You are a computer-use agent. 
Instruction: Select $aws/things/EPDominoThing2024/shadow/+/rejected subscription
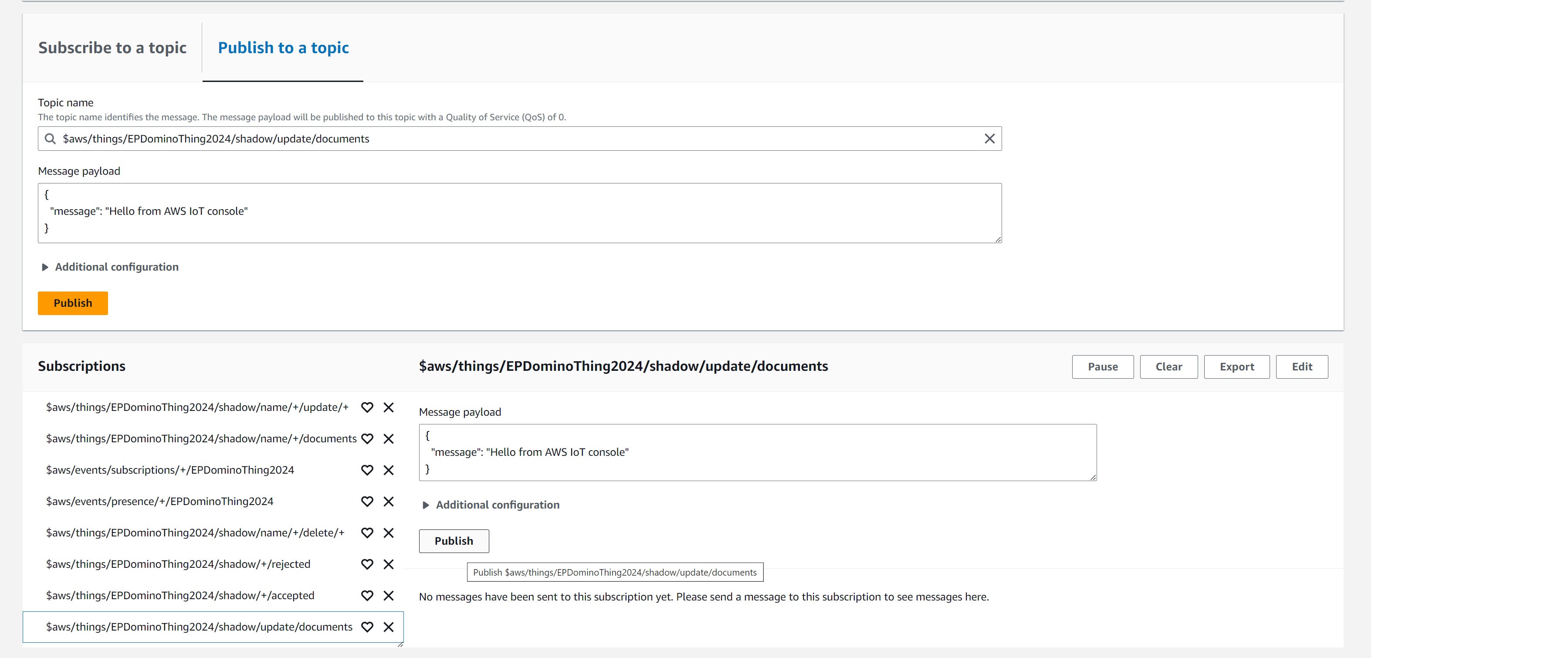[x=178, y=564]
